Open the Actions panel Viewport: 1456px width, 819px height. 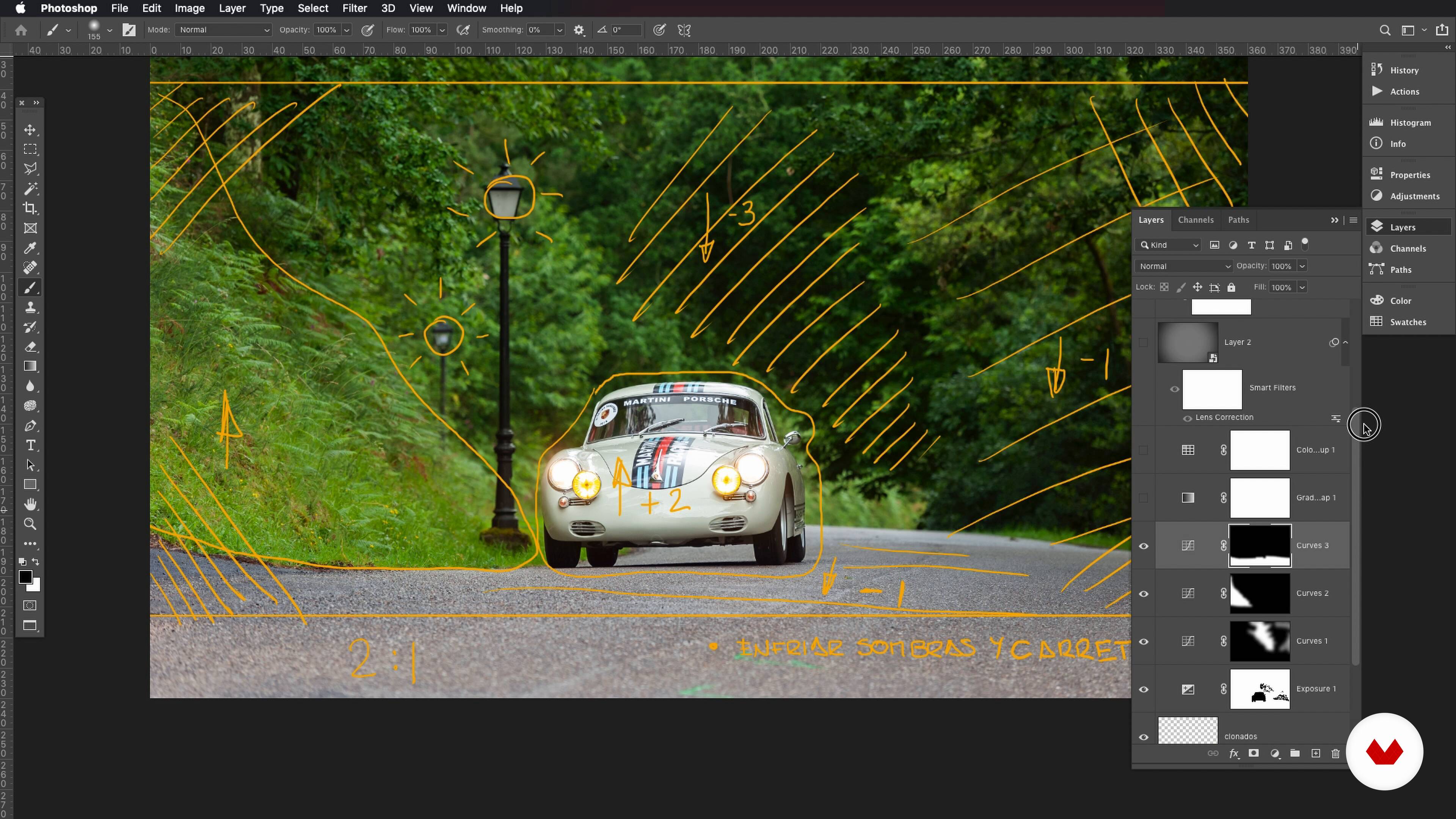[x=1404, y=91]
